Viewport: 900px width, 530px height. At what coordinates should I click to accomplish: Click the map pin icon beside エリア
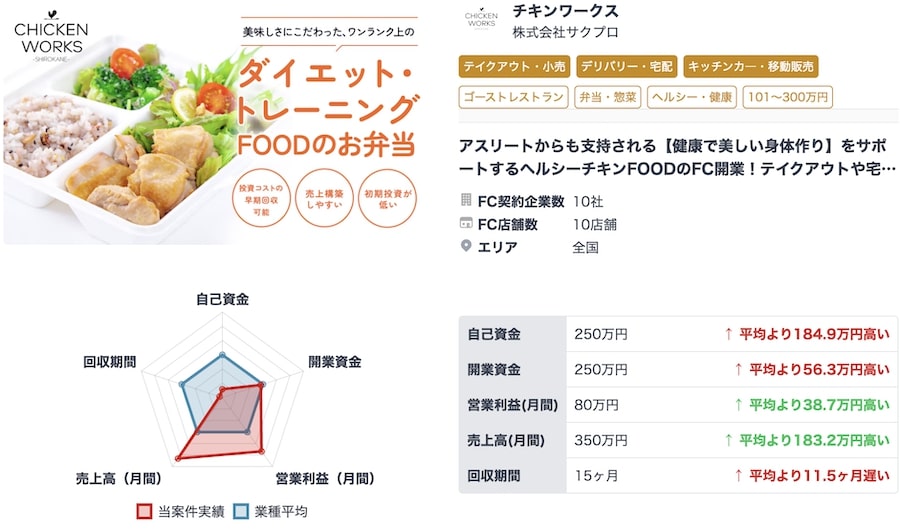(466, 246)
